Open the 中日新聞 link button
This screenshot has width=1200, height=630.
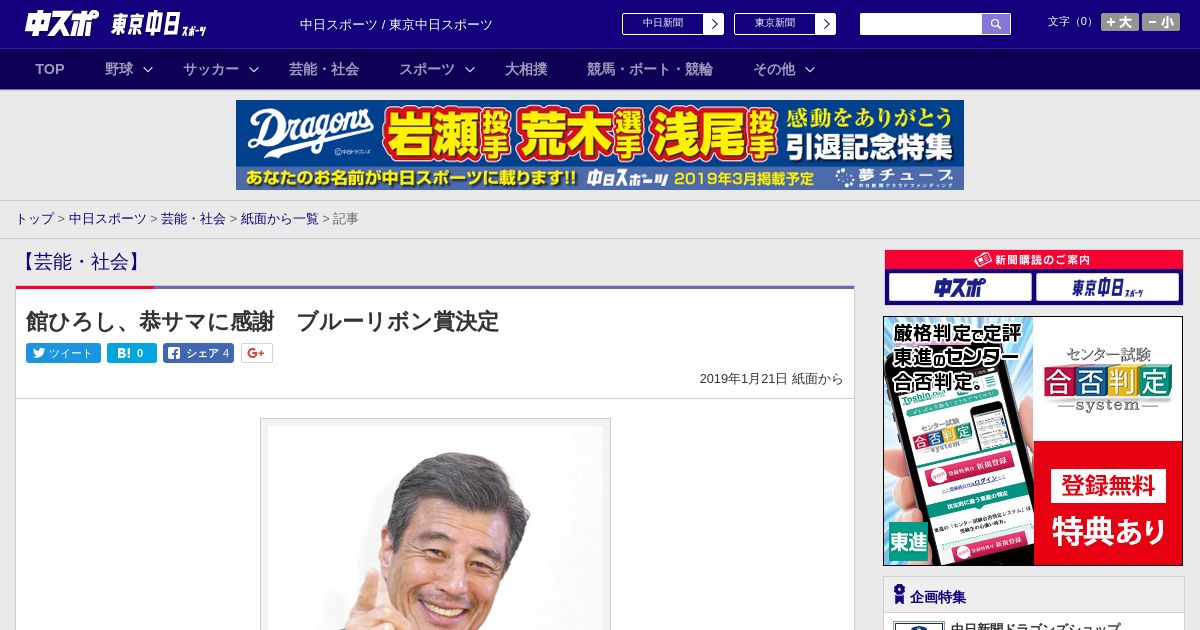pyautogui.click(x=662, y=24)
